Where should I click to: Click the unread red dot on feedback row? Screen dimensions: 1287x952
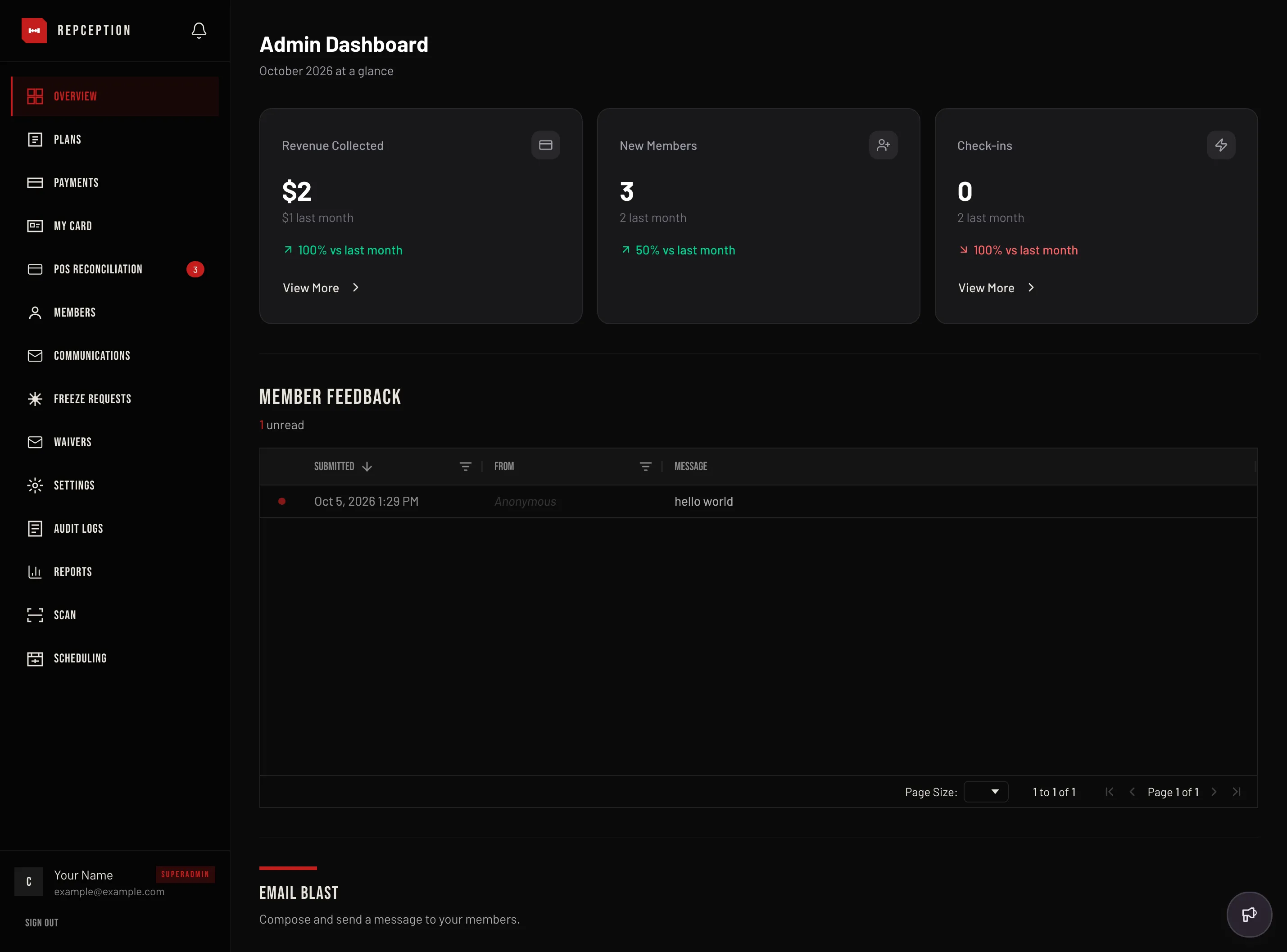coord(282,501)
